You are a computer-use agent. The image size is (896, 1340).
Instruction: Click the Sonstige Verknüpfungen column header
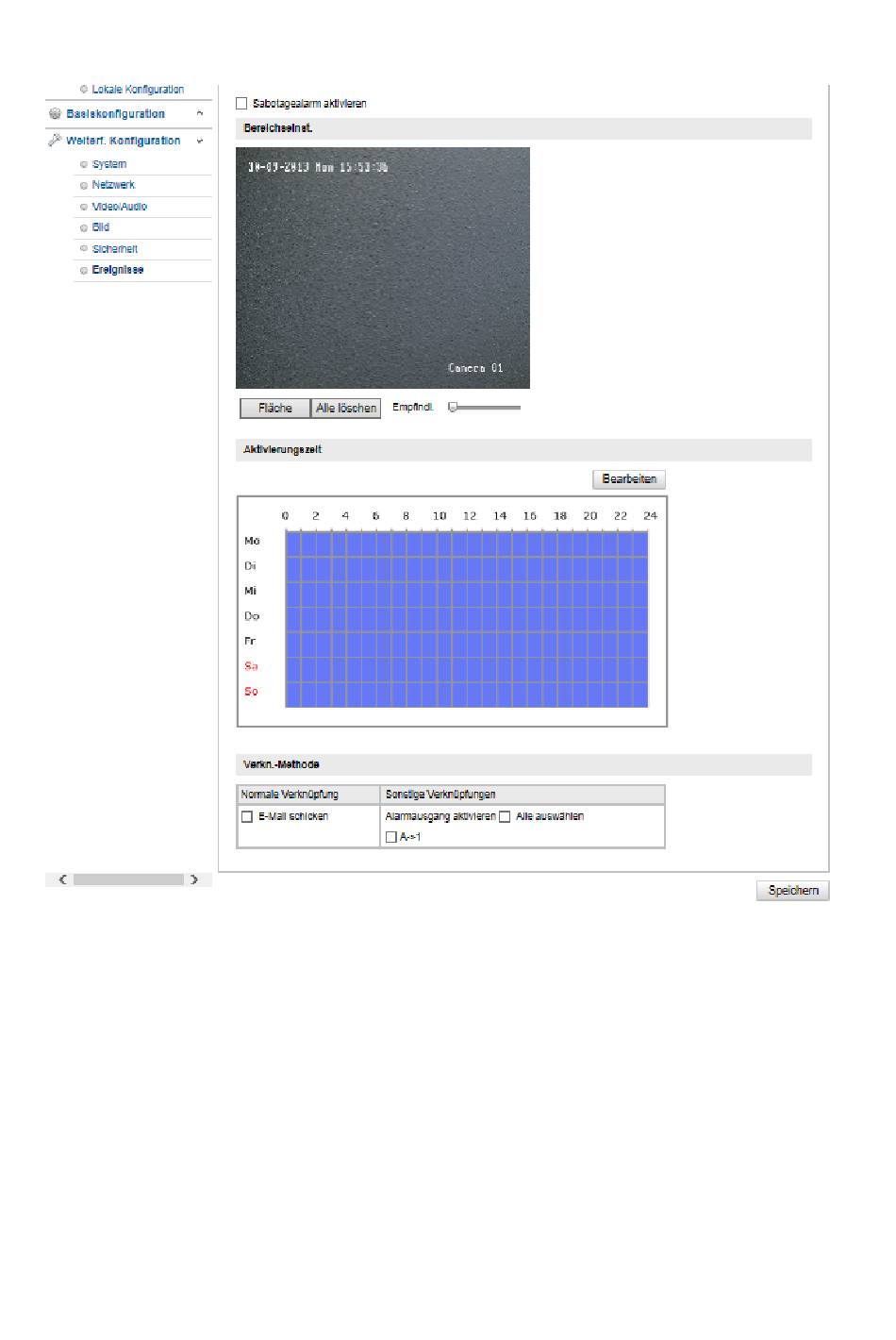coord(523,795)
